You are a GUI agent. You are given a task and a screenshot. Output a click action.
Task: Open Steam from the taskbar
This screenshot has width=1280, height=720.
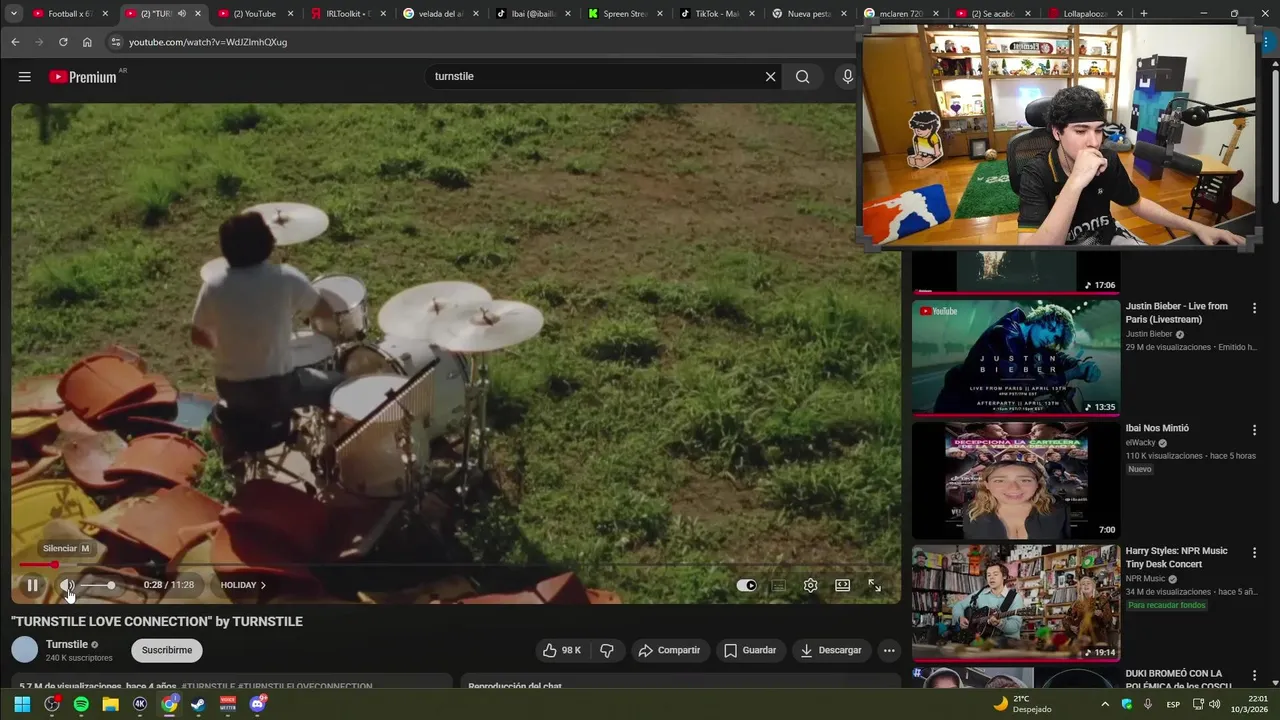198,704
